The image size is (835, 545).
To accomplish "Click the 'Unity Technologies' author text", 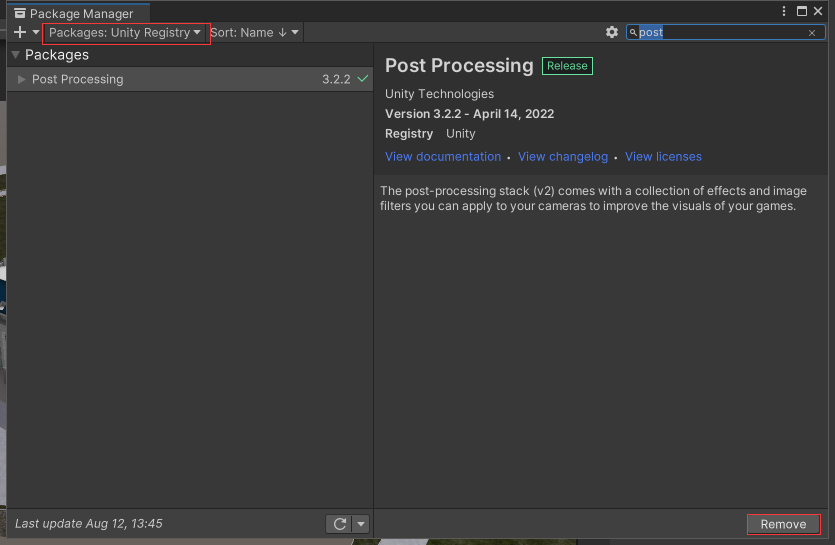I will coord(439,94).
